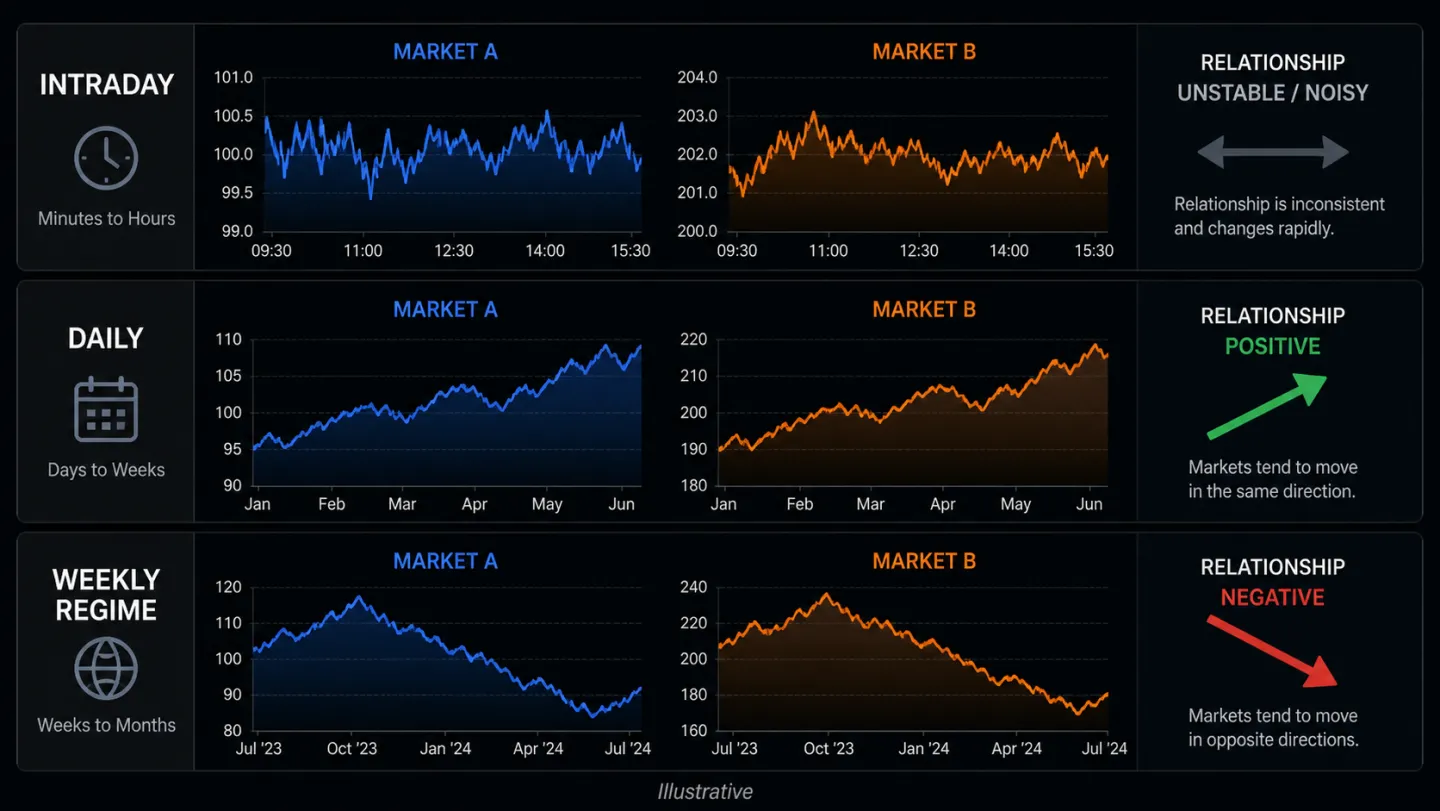Click the Daily calendar icon
Screen dimensions: 1440x811
pyautogui.click(x=106, y=409)
